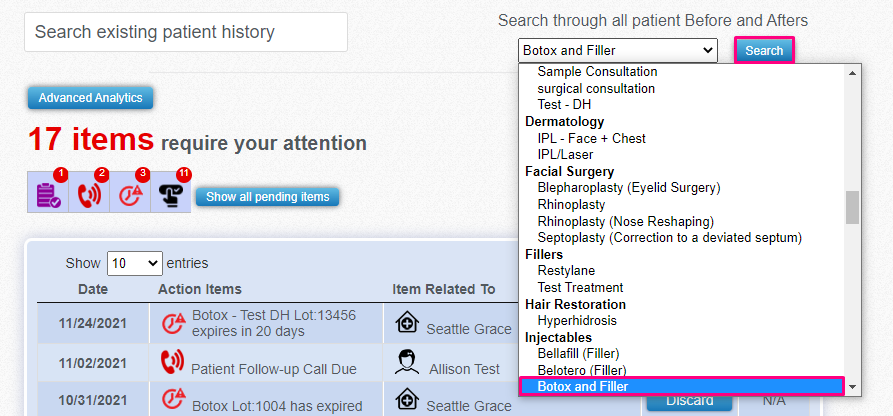Open the black hand-with-checkmark pending icon
Screen dimensions: 893x416
(171, 191)
